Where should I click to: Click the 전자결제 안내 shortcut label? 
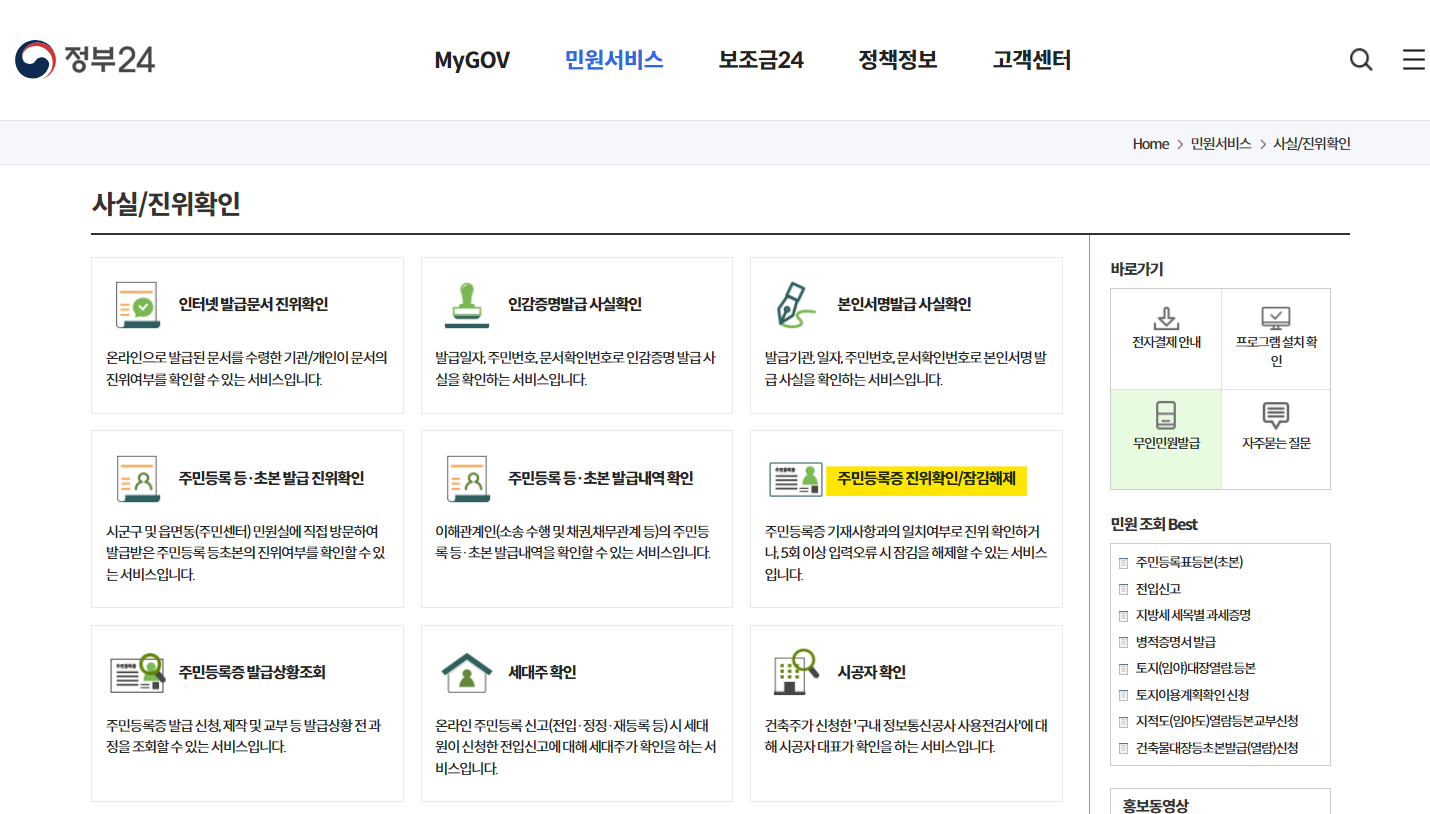coord(1166,342)
